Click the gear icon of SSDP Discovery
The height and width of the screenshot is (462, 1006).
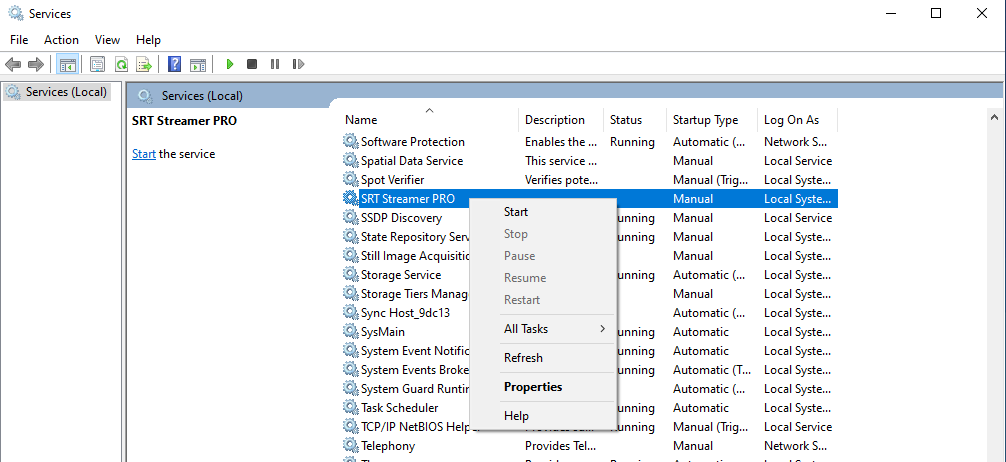coord(350,218)
